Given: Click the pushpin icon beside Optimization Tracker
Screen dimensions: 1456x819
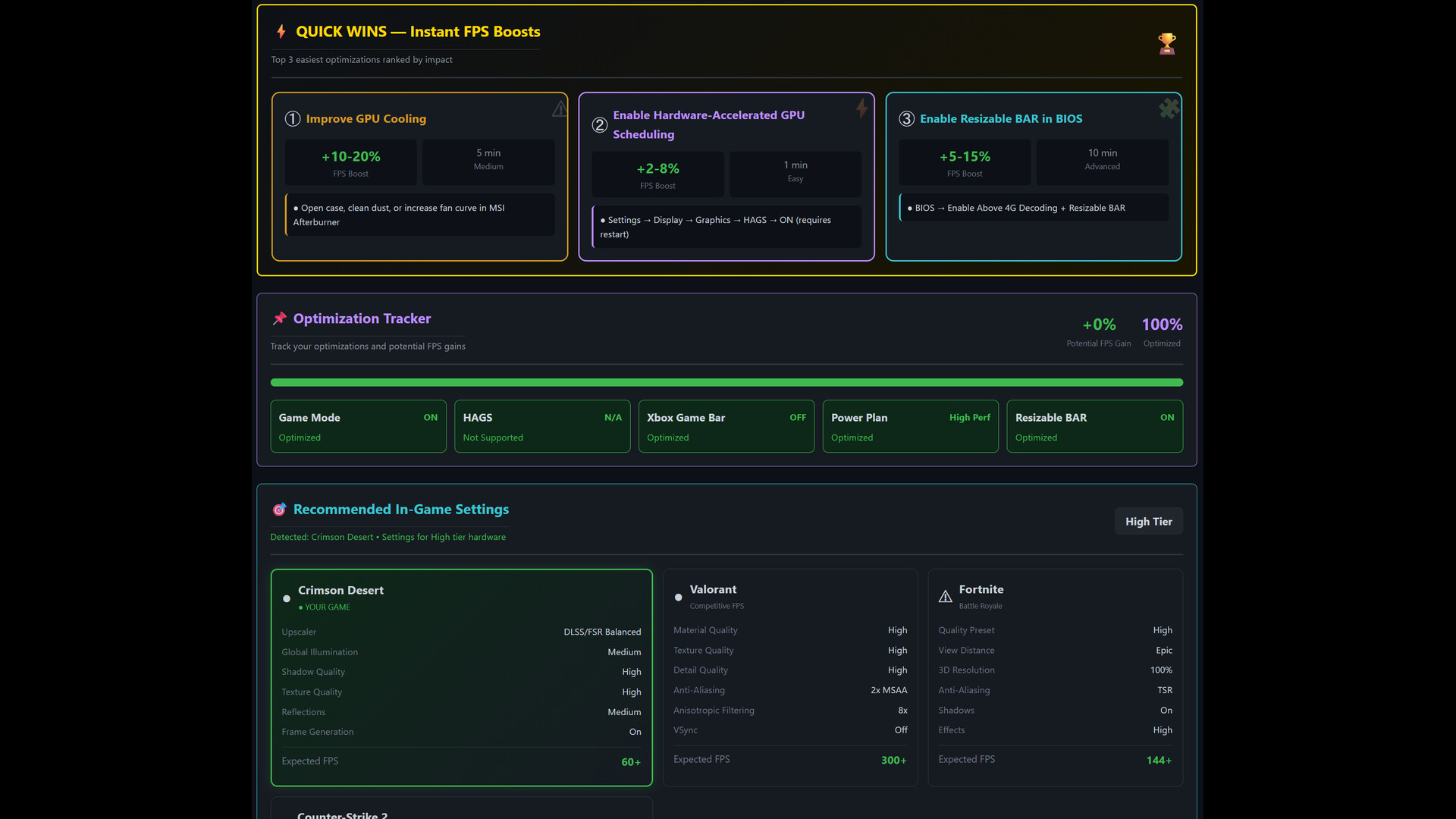Looking at the screenshot, I should pos(280,318).
